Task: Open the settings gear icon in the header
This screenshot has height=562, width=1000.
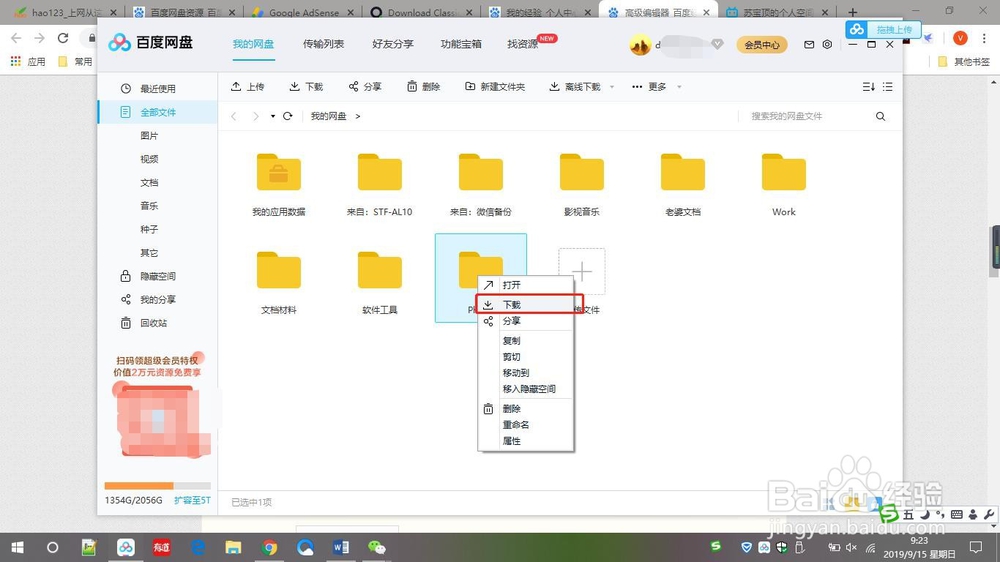Action: (827, 45)
